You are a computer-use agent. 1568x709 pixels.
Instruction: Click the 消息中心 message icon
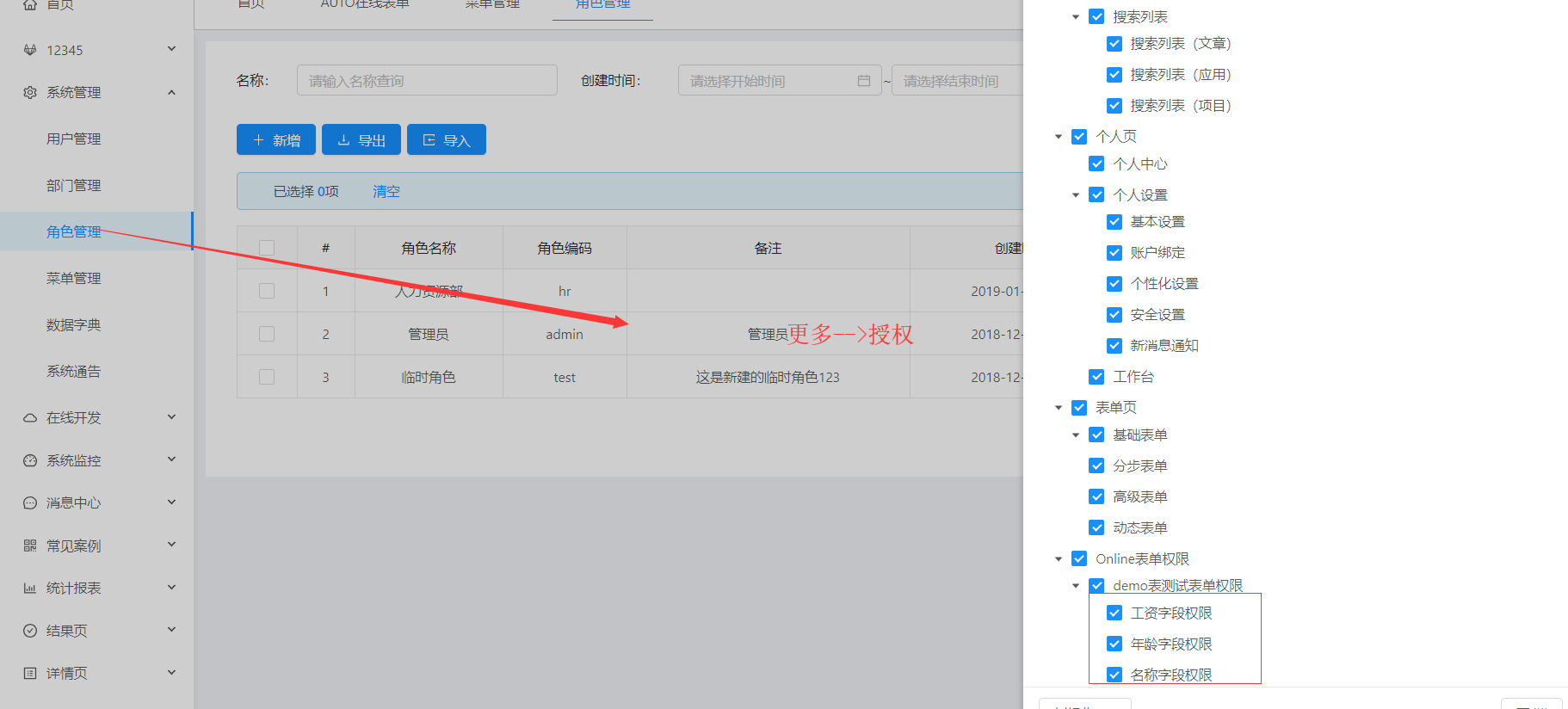30,502
